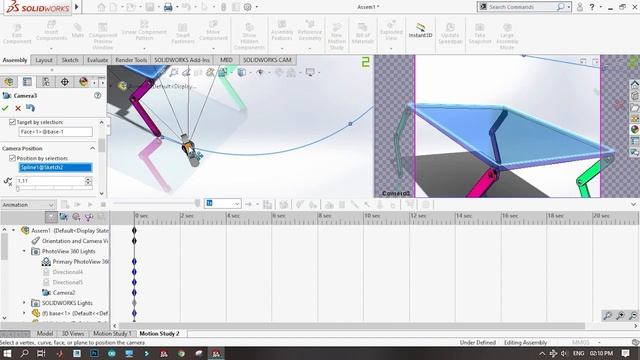Switch to the SOLIDWORKS Add-Ins tab
Screen dimensions: 640x360
coord(182,60)
